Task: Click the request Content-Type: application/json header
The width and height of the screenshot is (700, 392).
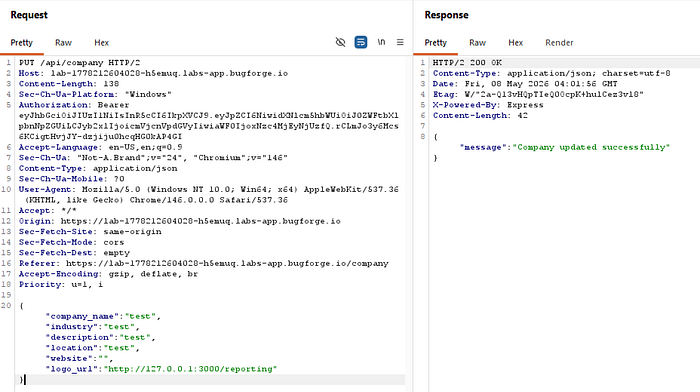Action: (98, 168)
